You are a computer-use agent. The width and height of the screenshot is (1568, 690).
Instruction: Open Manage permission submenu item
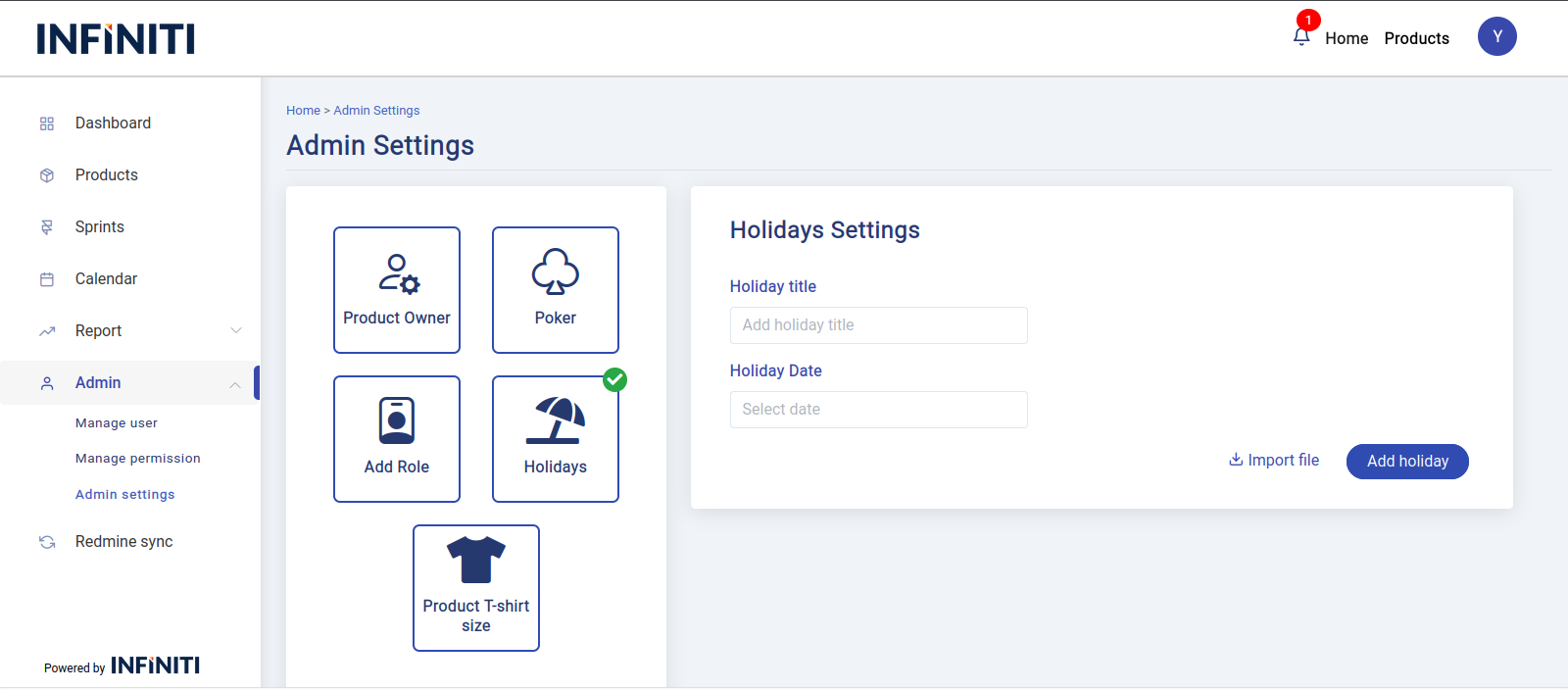[138, 459]
